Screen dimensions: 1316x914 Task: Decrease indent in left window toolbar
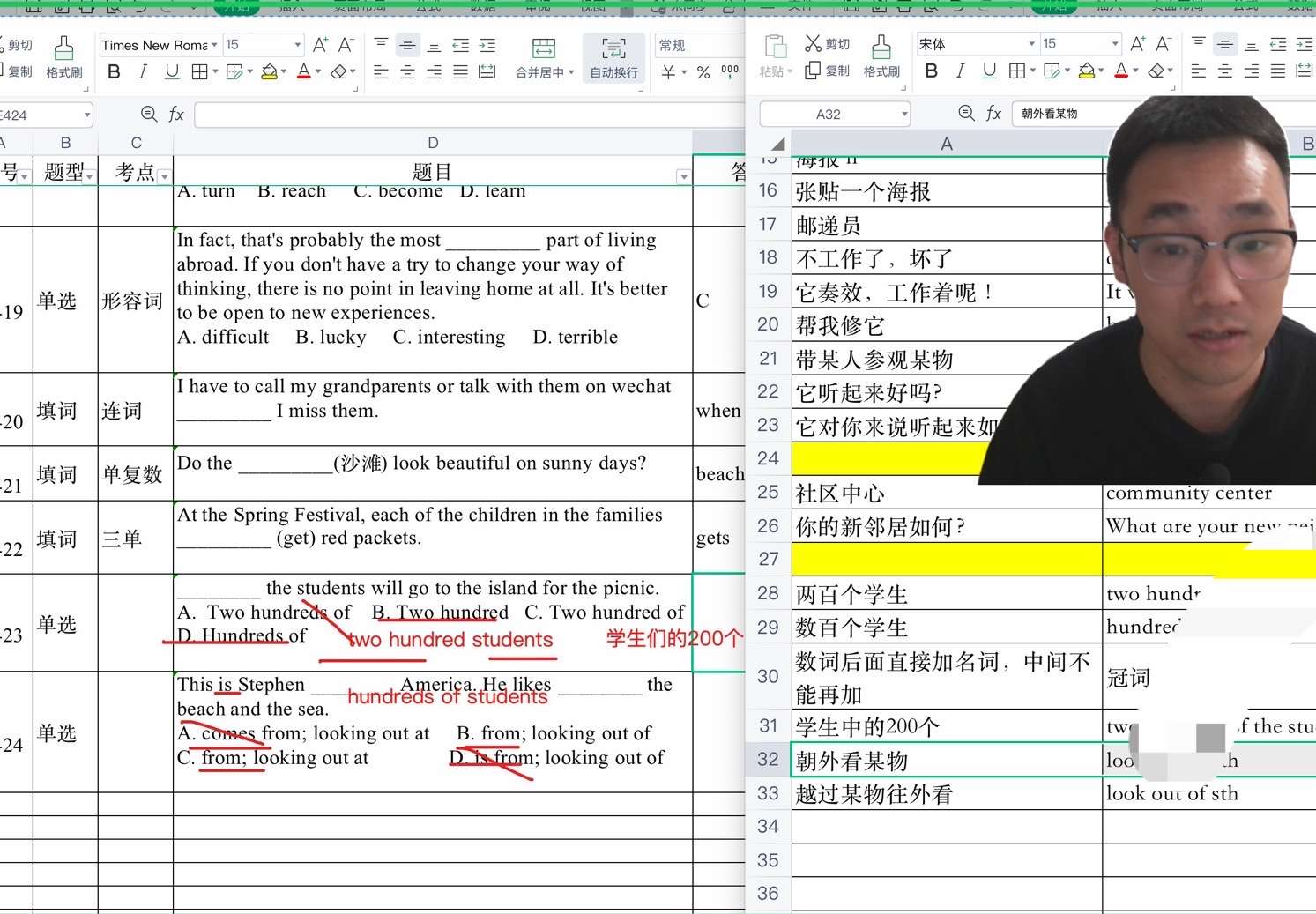[460, 45]
